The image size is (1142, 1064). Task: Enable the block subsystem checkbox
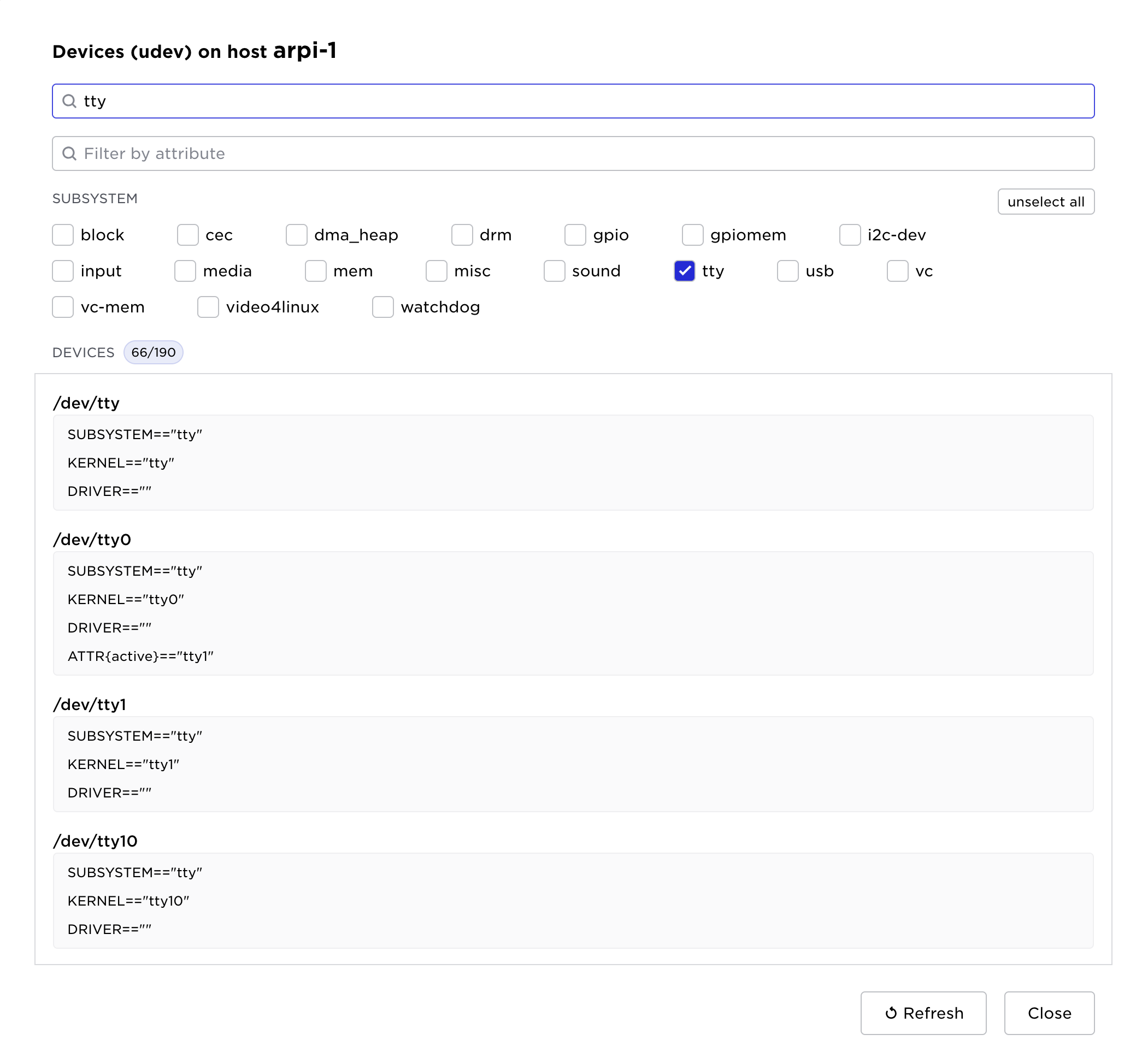click(x=63, y=235)
